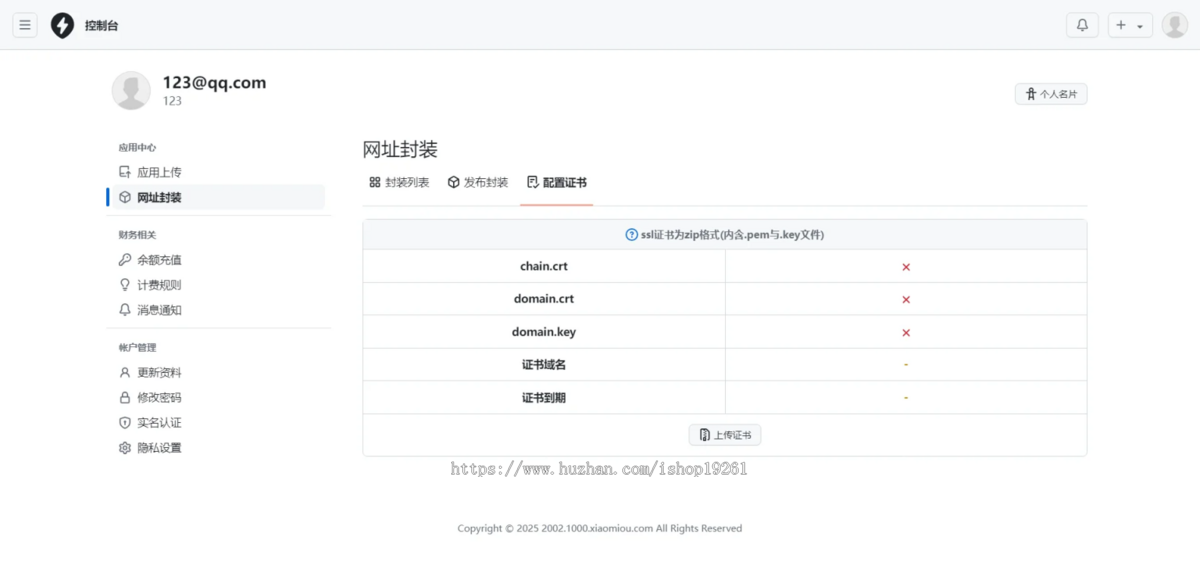Click the domain.key row label
Screen dimensions: 1200x573
coord(544,332)
